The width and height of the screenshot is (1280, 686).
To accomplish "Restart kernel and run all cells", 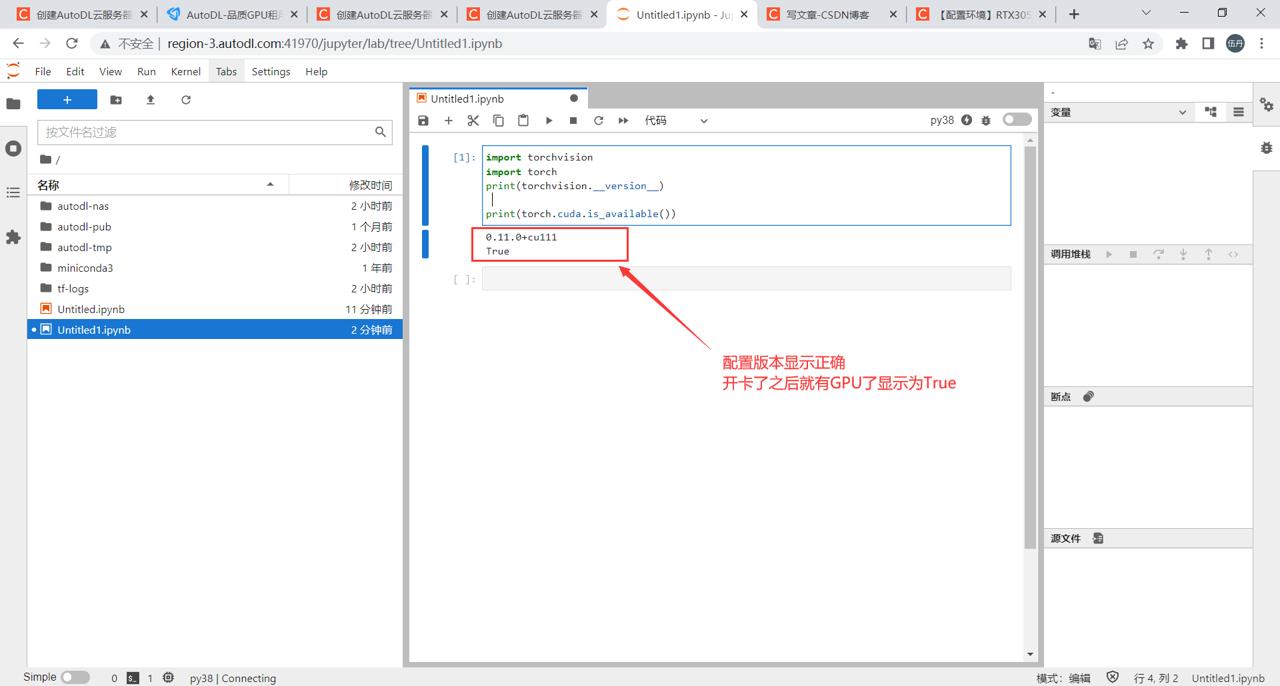I will (623, 120).
